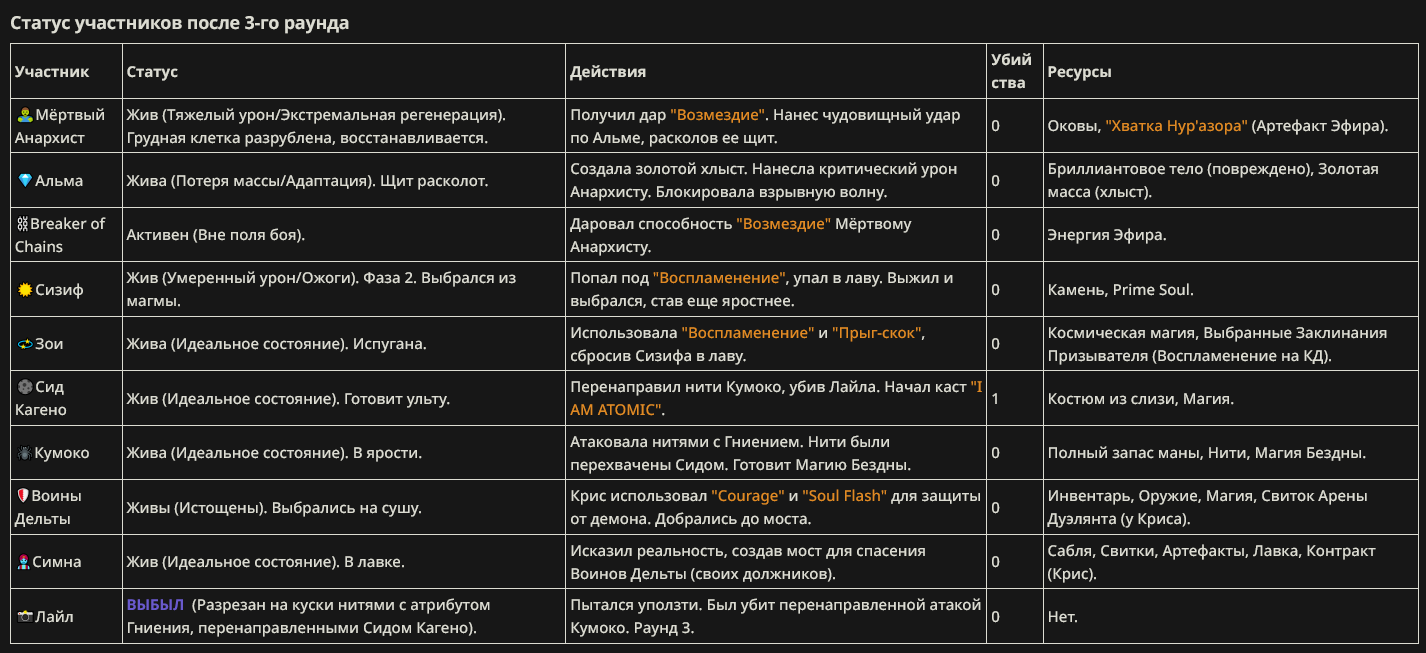This screenshot has width=1426, height=653.
Task: Click the orange "Хватка Нур'азора" artifact text
Action: tap(1176, 126)
